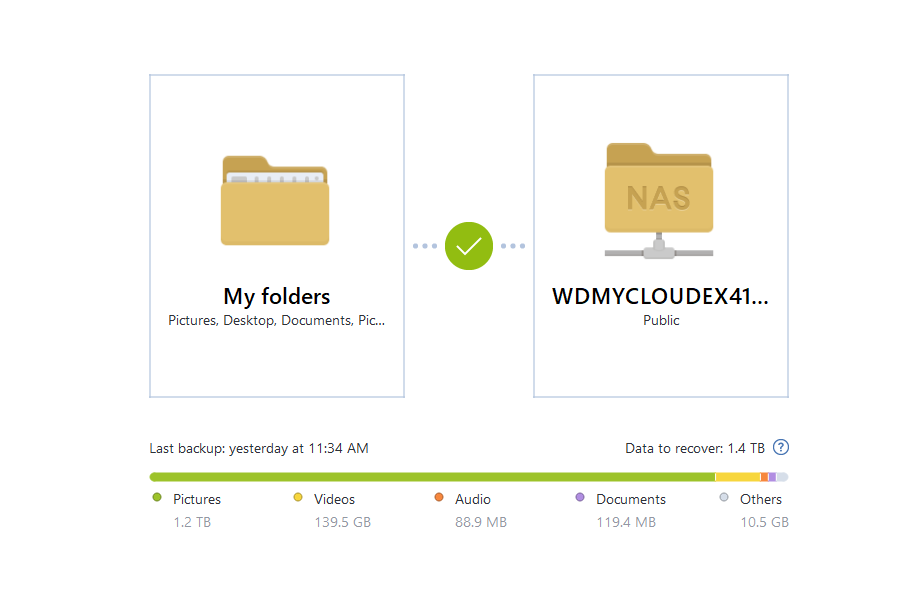The height and width of the screenshot is (601, 922).
Task: Select the WDMYCLOUDEX41 destination panel
Action: [661, 236]
